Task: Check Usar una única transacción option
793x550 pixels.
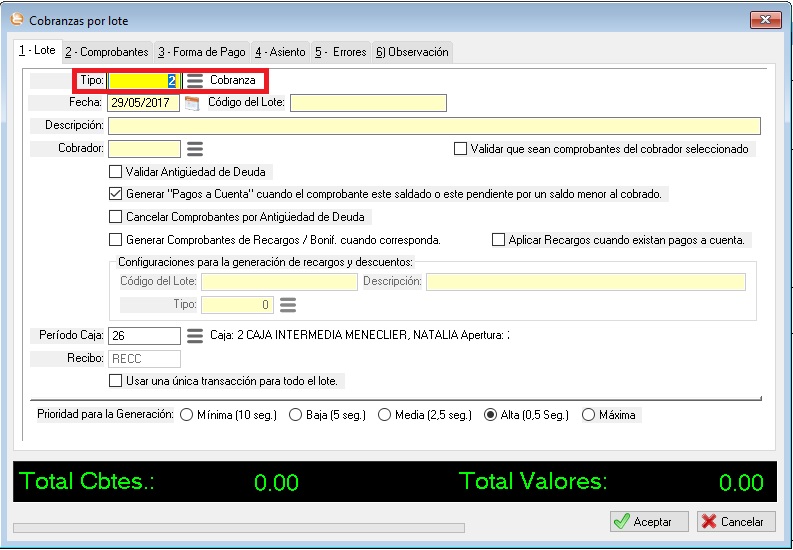Action: pos(115,381)
